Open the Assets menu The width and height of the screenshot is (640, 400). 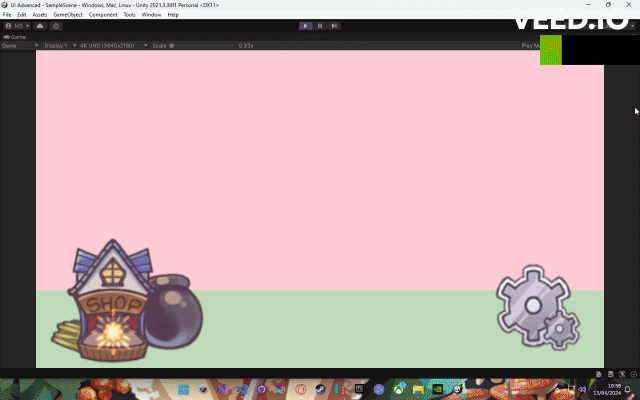click(40, 14)
